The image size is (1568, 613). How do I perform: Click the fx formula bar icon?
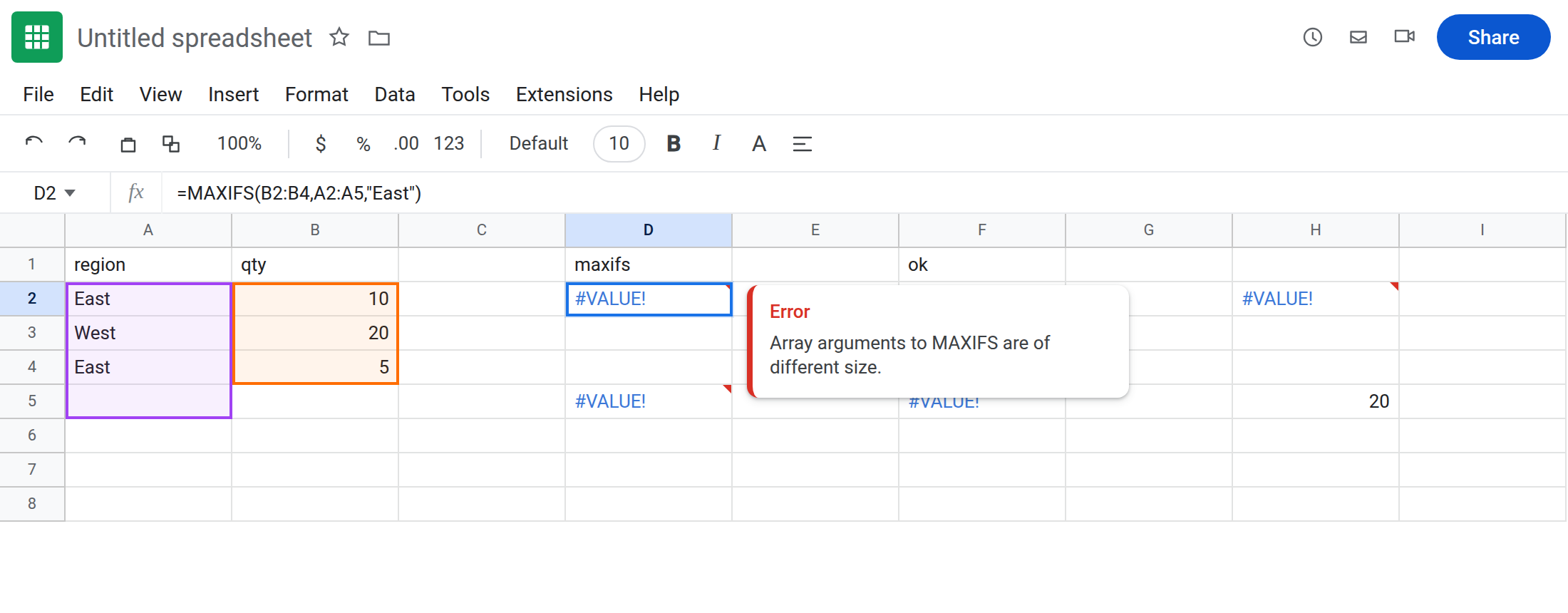coord(136,192)
